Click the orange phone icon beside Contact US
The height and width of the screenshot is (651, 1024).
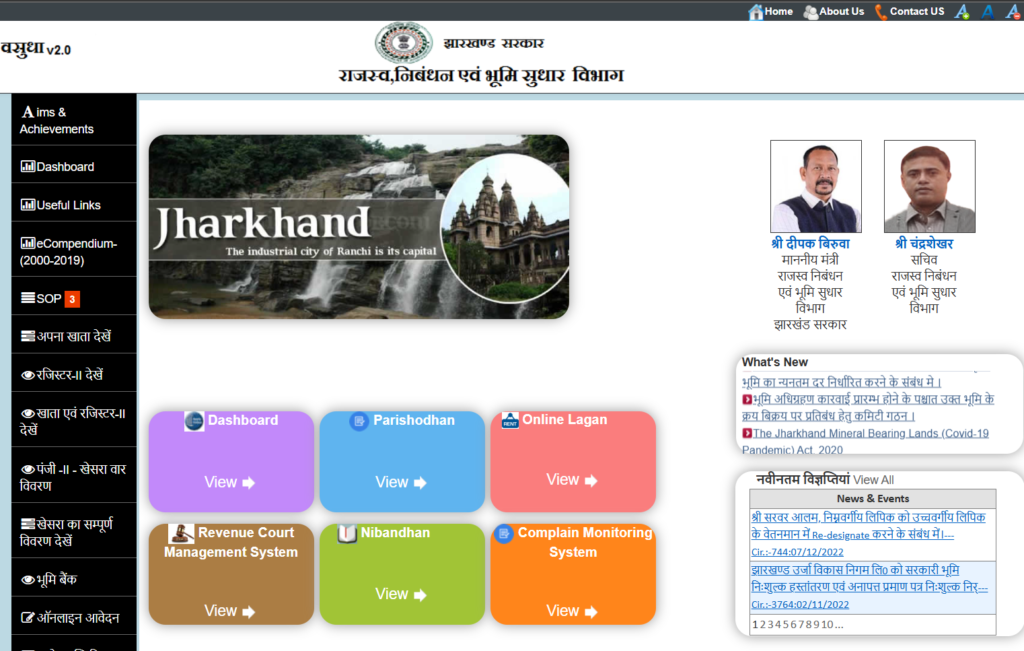(880, 11)
